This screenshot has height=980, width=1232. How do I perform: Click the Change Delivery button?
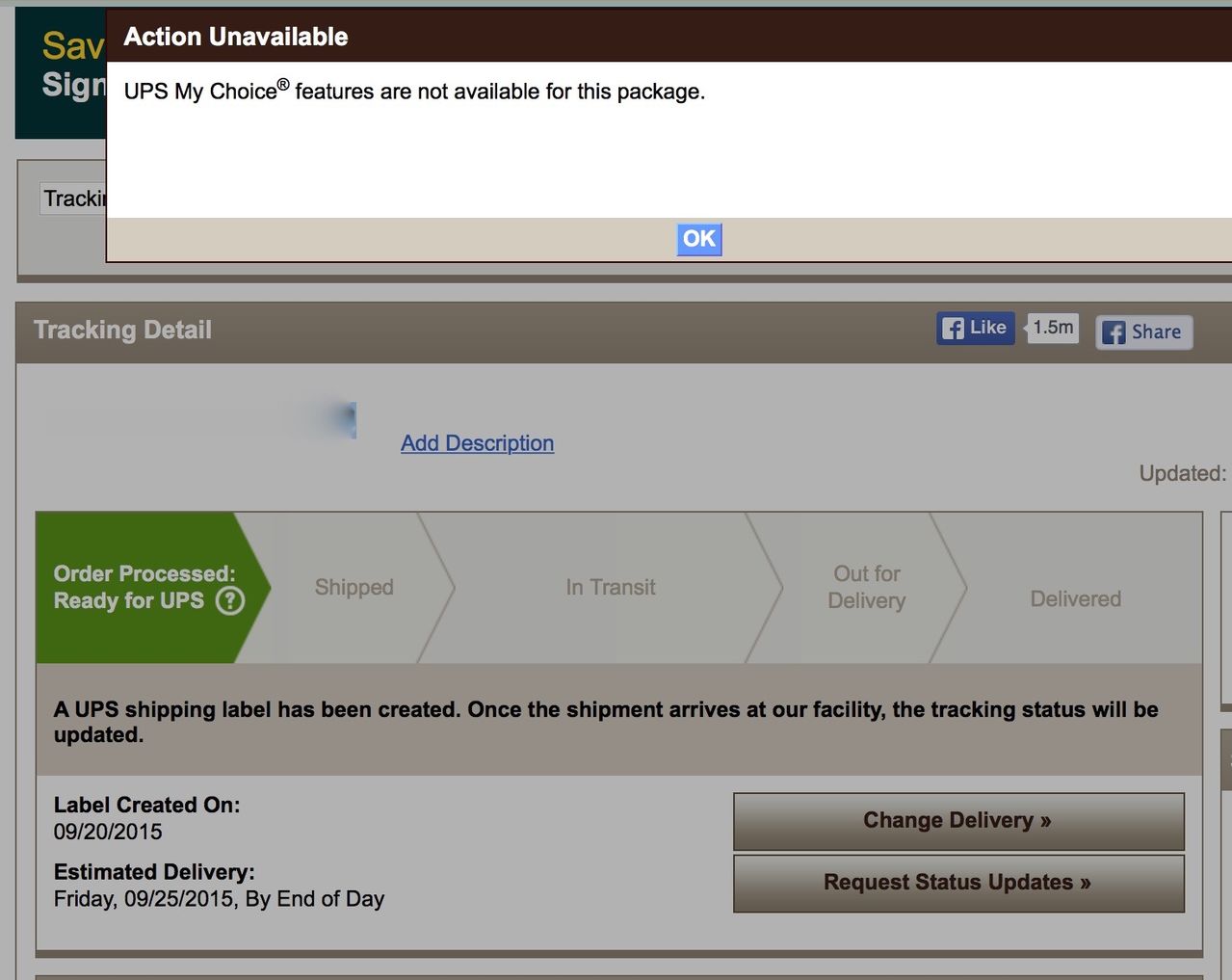[958, 821]
